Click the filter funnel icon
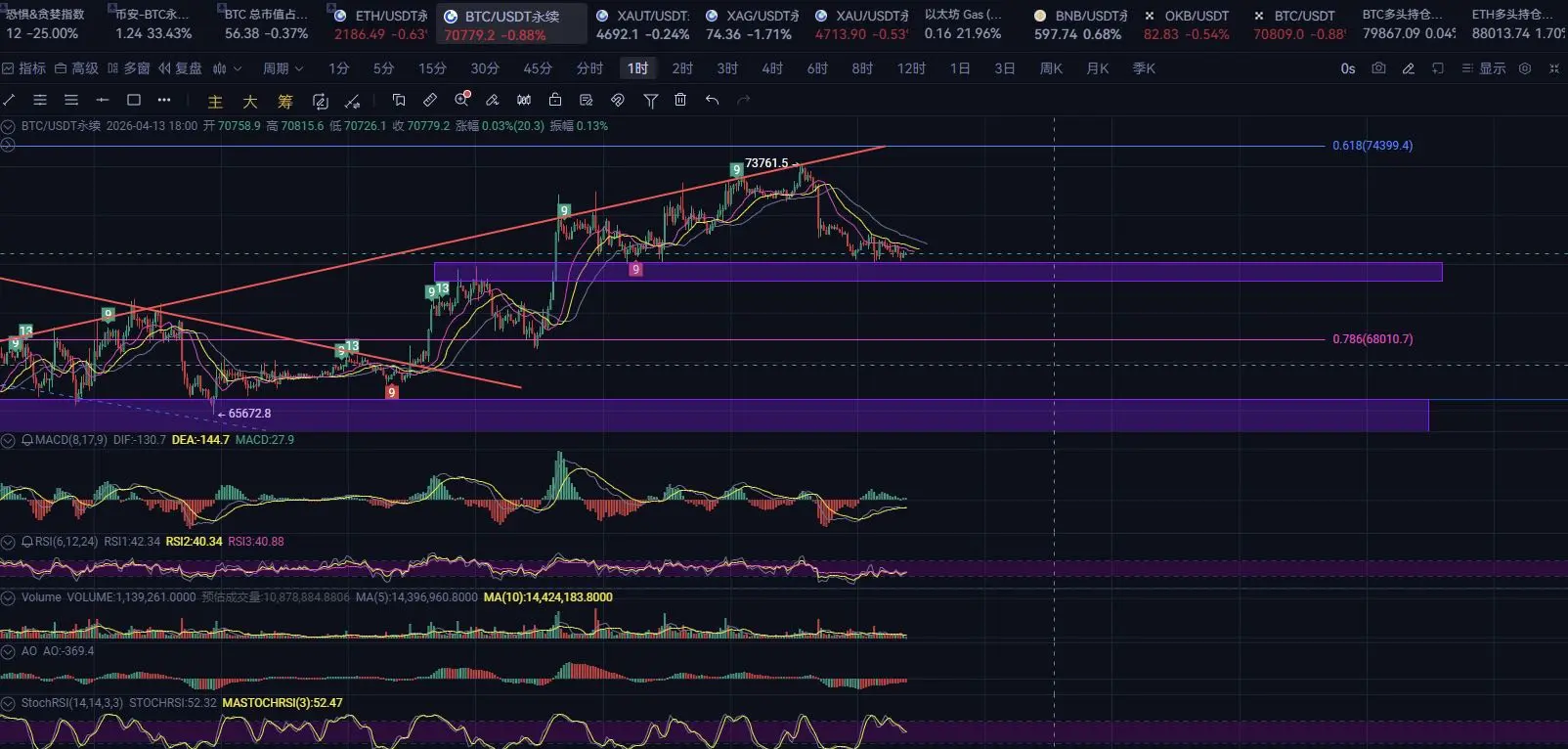 pos(650,100)
